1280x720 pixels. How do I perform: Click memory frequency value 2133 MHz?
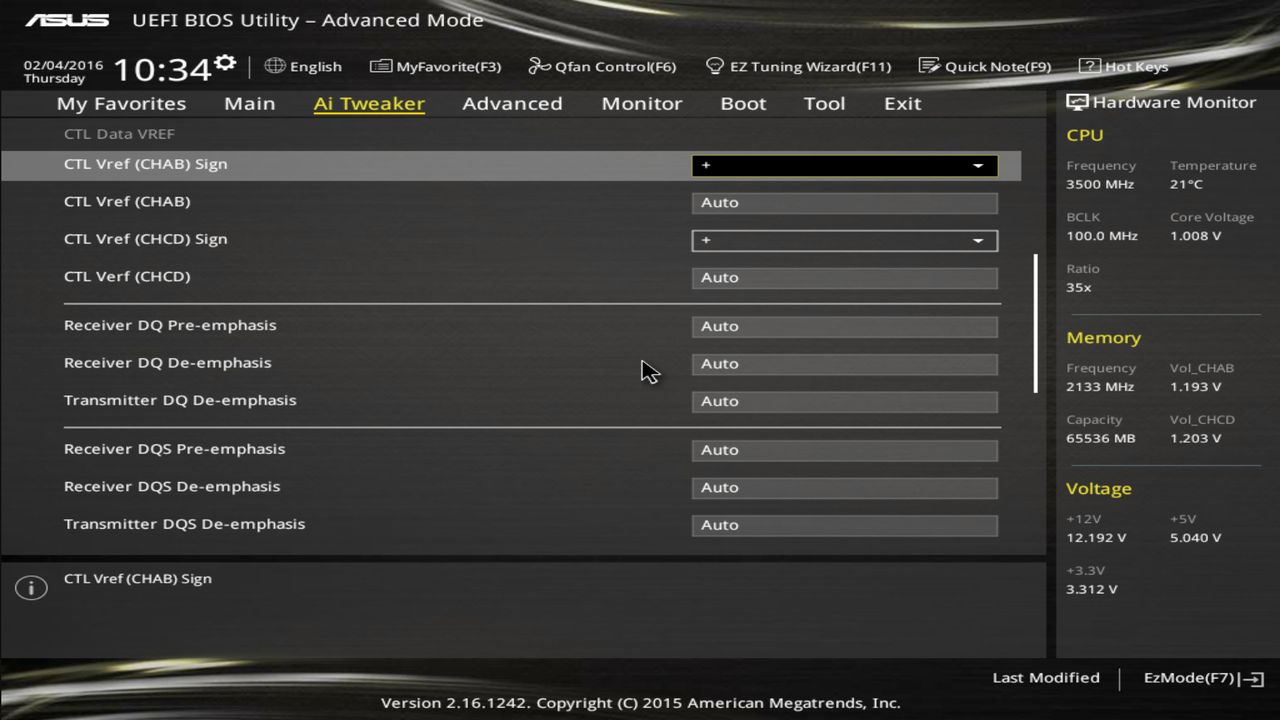click(1100, 386)
